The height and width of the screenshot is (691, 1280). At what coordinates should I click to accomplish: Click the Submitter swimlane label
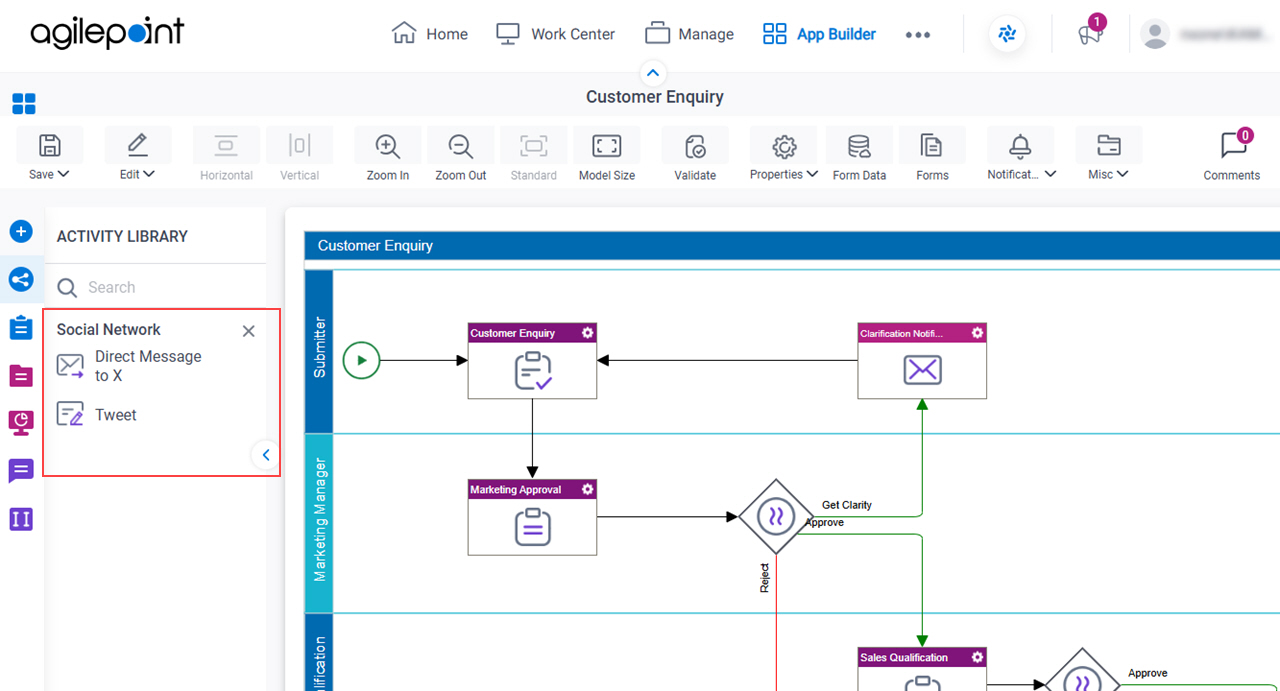[x=319, y=347]
